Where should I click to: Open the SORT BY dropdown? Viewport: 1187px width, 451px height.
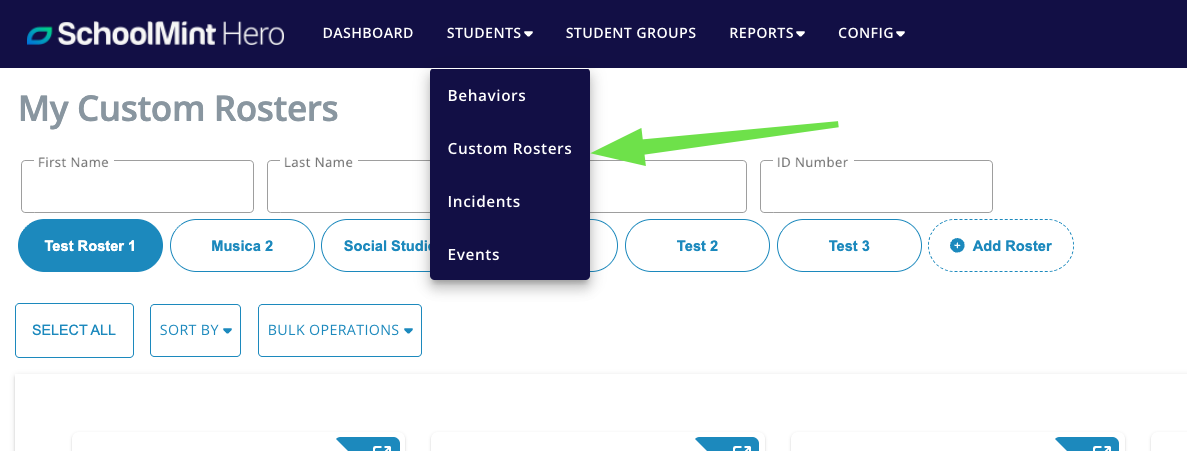(195, 330)
